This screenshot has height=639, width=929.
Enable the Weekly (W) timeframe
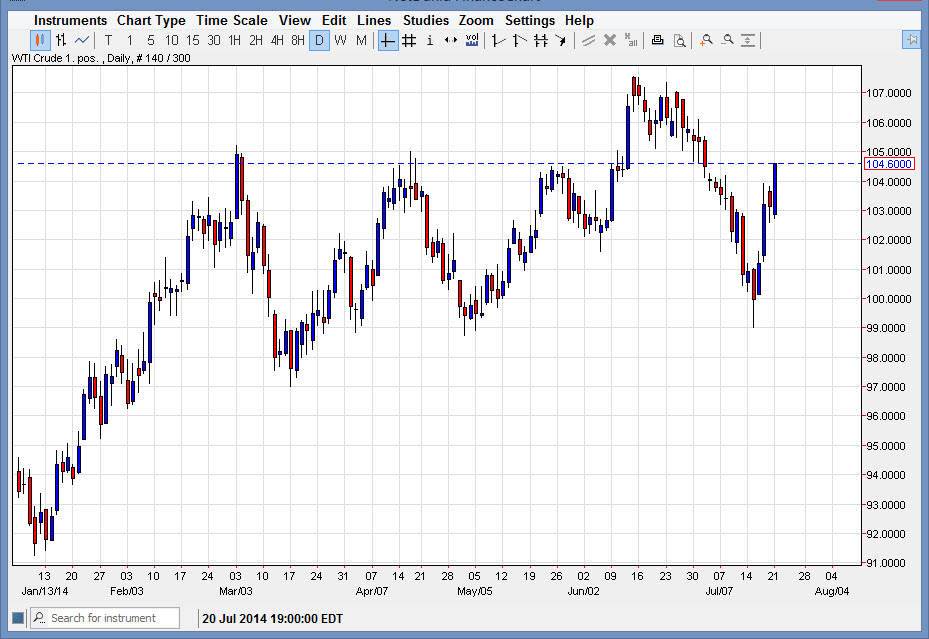[339, 40]
